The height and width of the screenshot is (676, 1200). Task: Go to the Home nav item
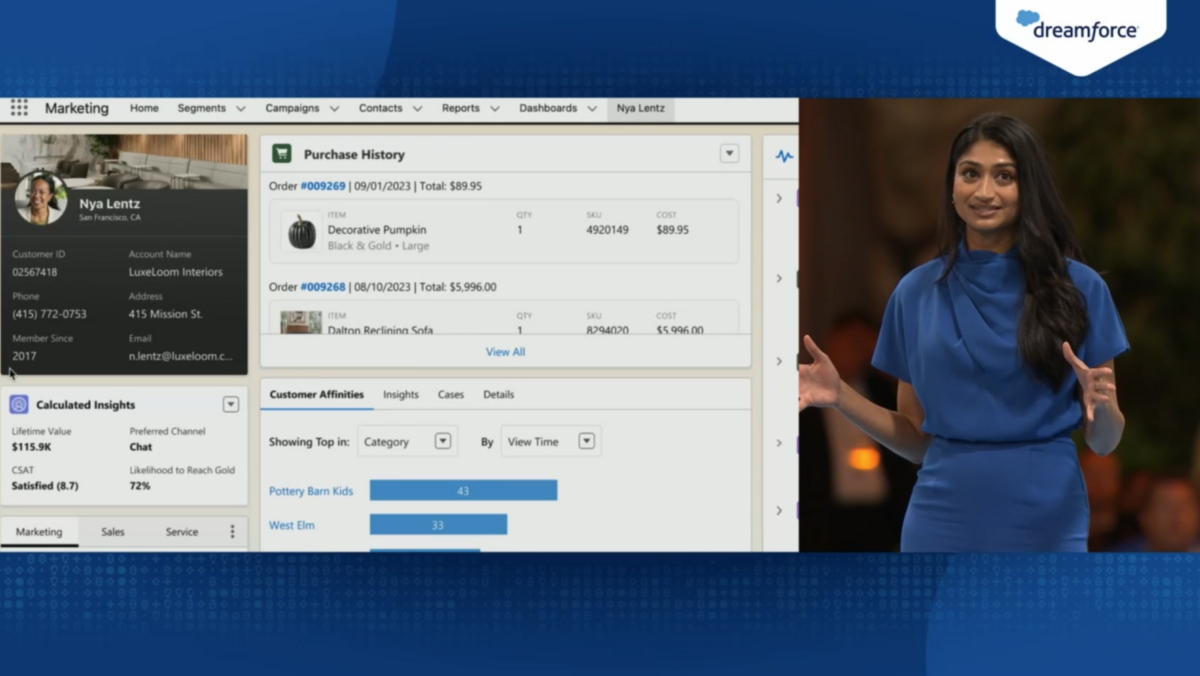(144, 108)
